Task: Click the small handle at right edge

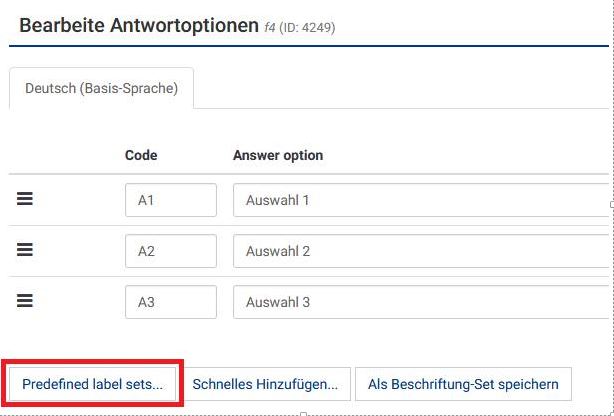Action: click(x=611, y=205)
